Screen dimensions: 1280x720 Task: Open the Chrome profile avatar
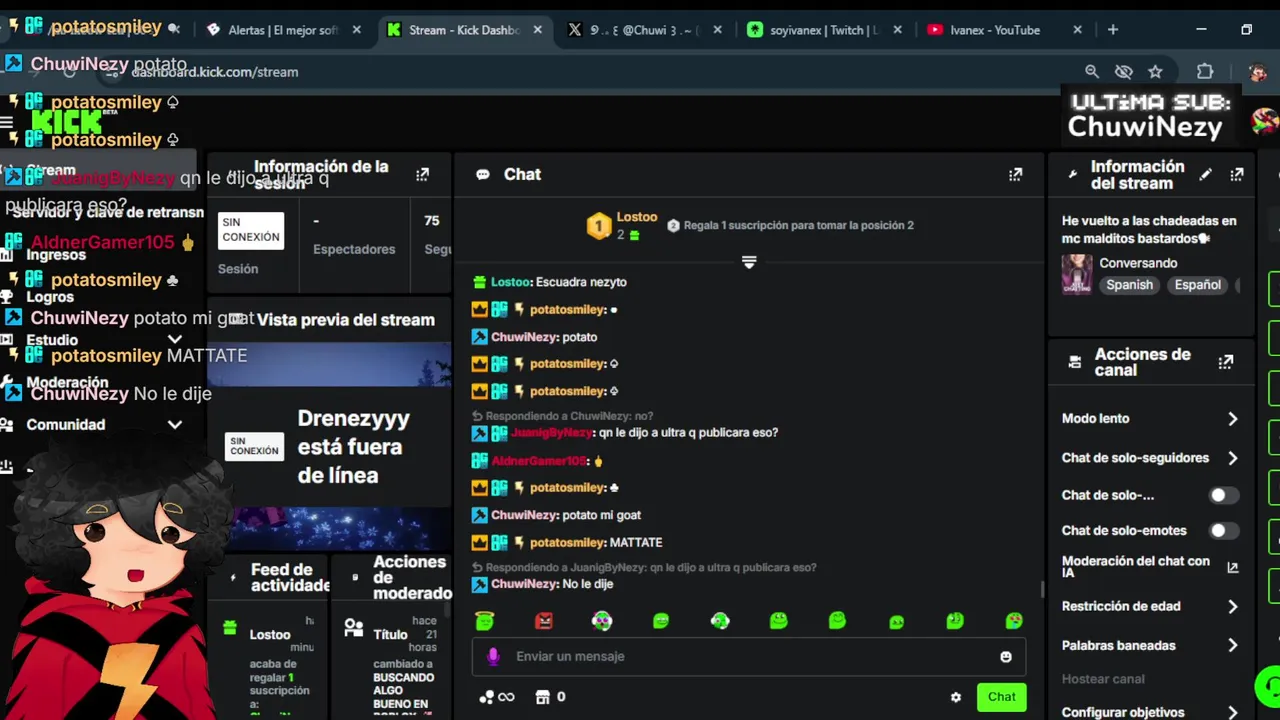[1257, 72]
